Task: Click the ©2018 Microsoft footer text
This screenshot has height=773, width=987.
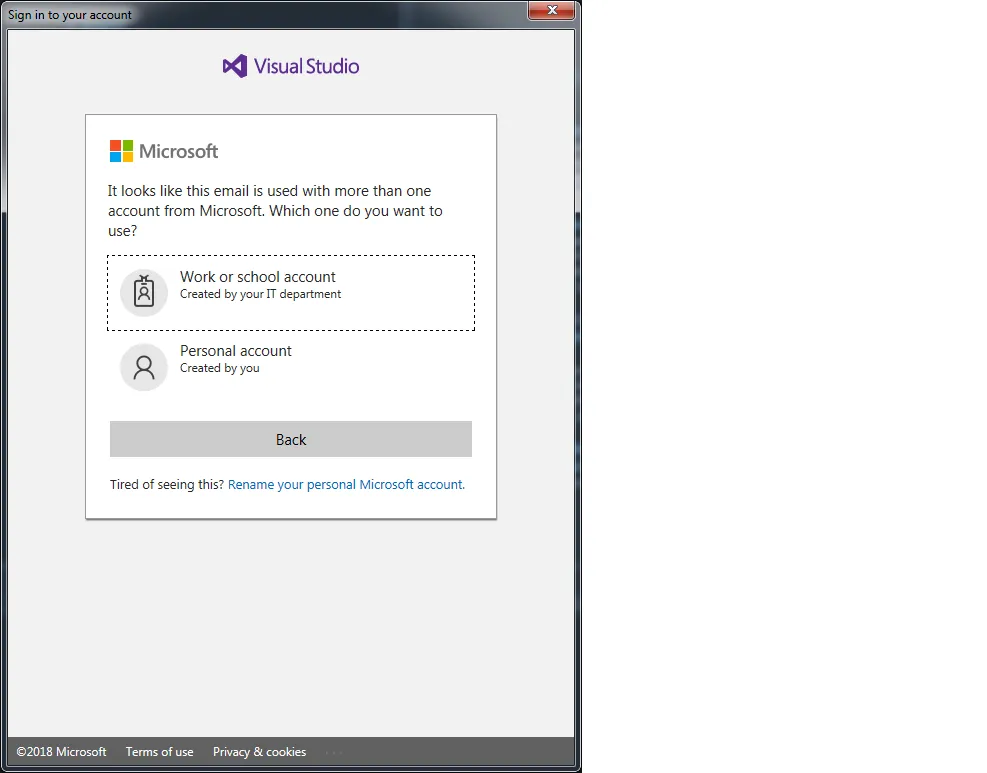Action: (62, 752)
